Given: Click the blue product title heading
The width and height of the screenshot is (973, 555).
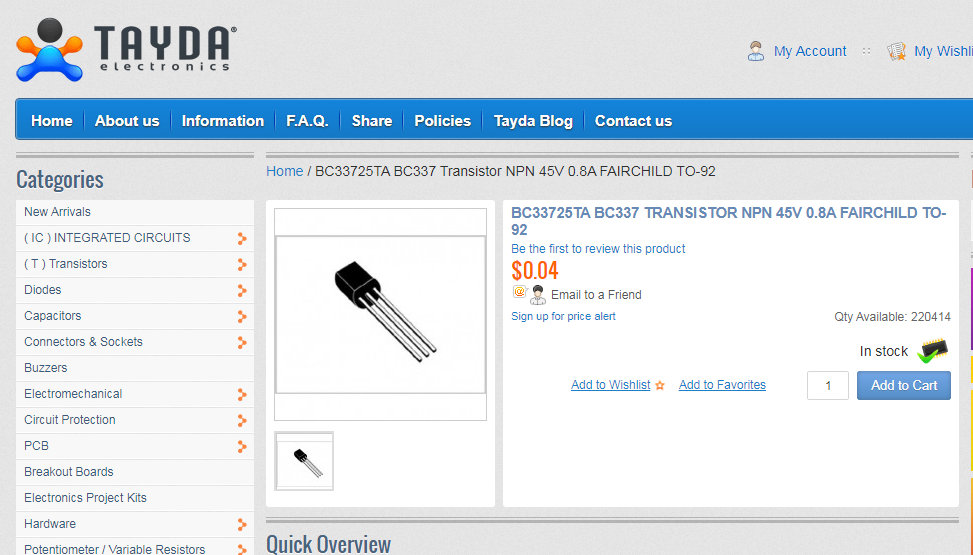Looking at the screenshot, I should coord(729,221).
